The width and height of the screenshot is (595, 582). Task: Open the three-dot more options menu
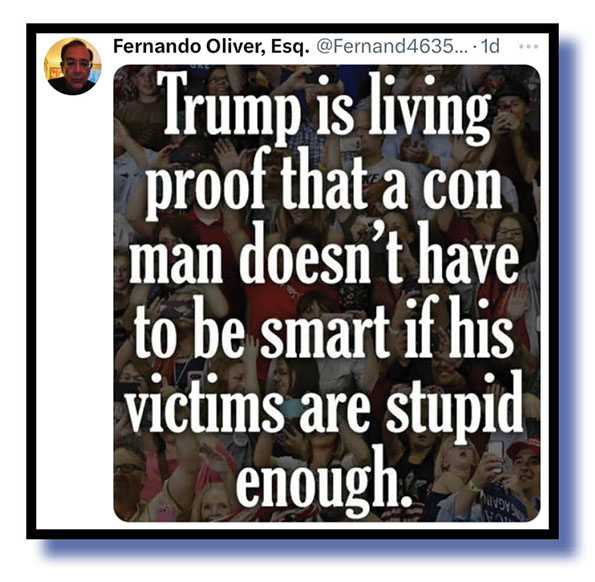529,47
